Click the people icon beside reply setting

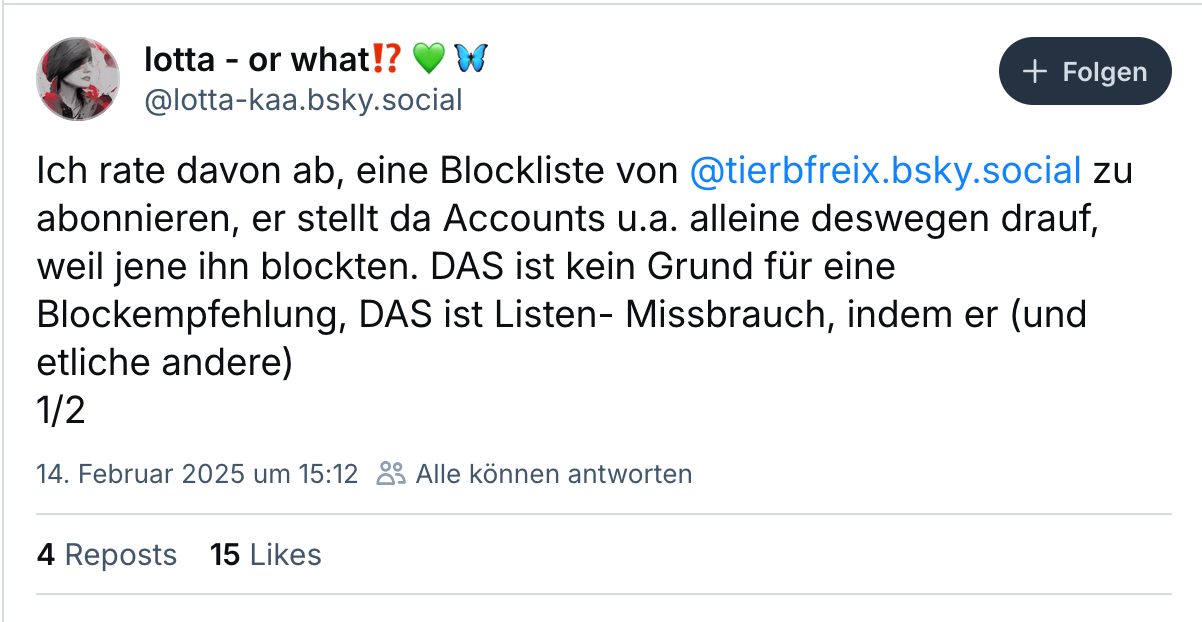[390, 473]
